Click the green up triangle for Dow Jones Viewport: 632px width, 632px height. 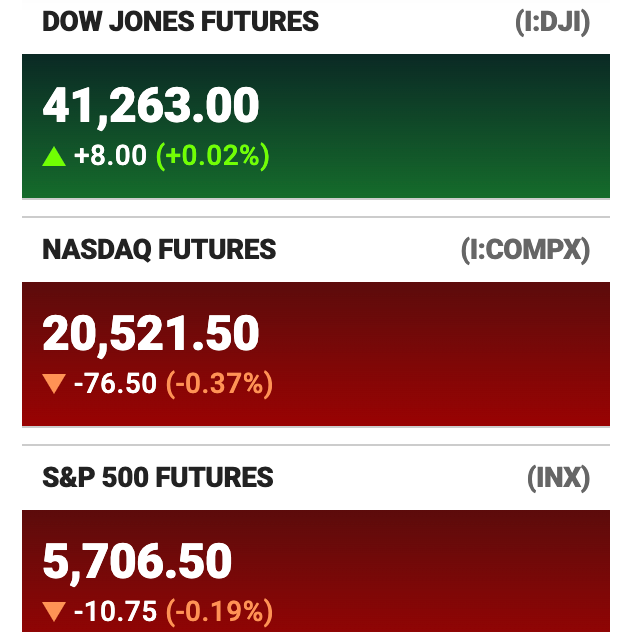54,156
